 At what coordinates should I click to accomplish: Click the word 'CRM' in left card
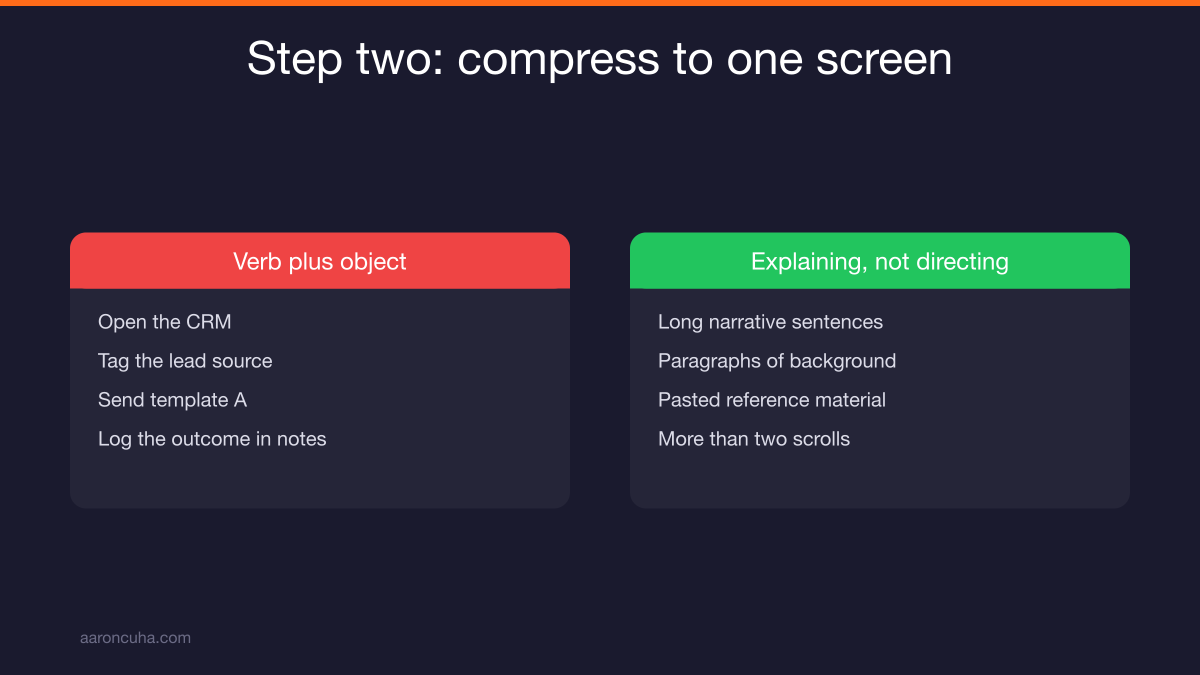pyautogui.click(x=209, y=322)
